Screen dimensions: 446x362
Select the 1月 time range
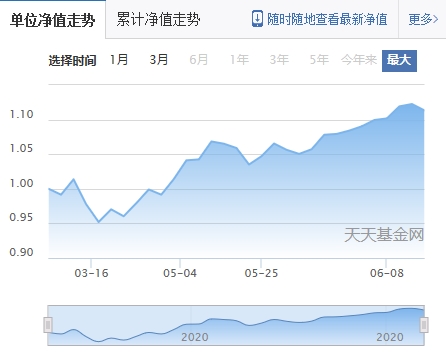click(119, 60)
